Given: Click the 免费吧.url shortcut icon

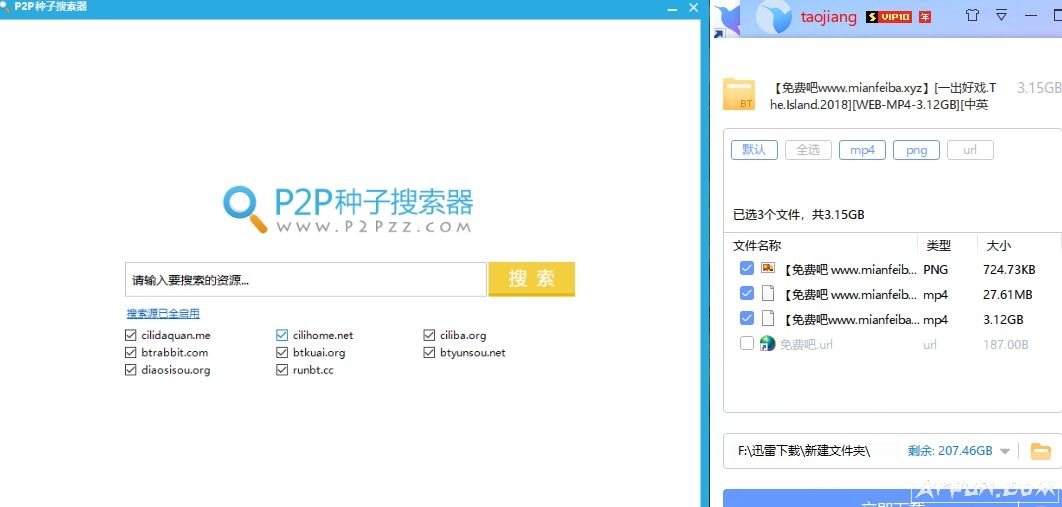Looking at the screenshot, I should [x=767, y=343].
